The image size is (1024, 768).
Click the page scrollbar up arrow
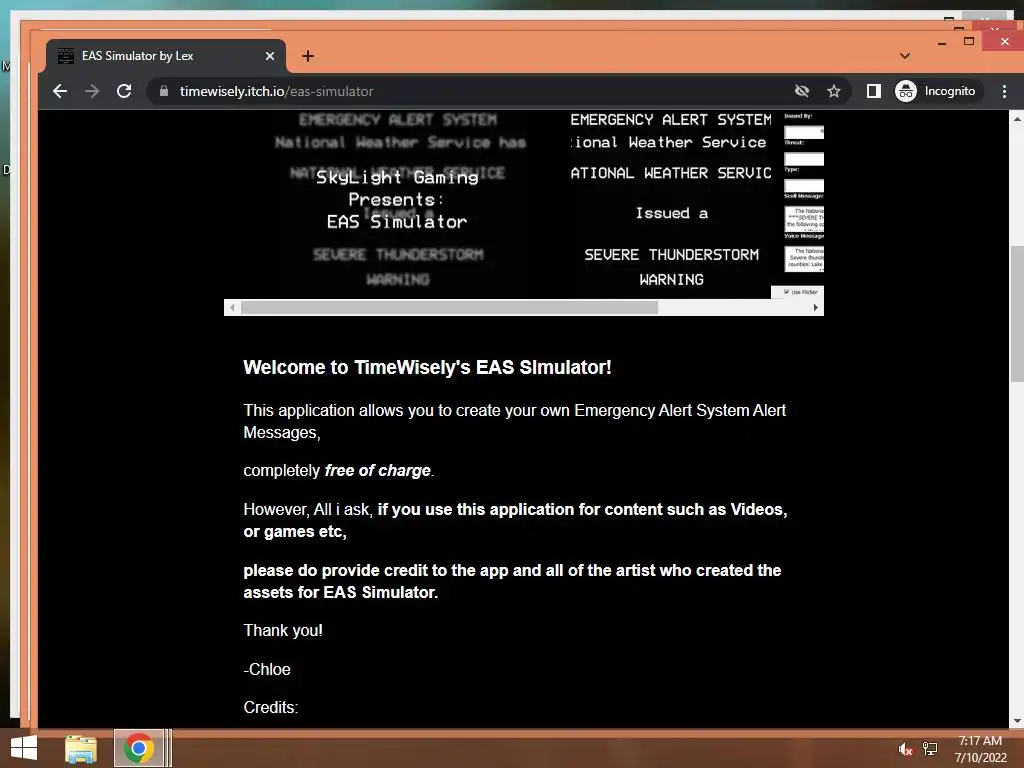(1017, 119)
